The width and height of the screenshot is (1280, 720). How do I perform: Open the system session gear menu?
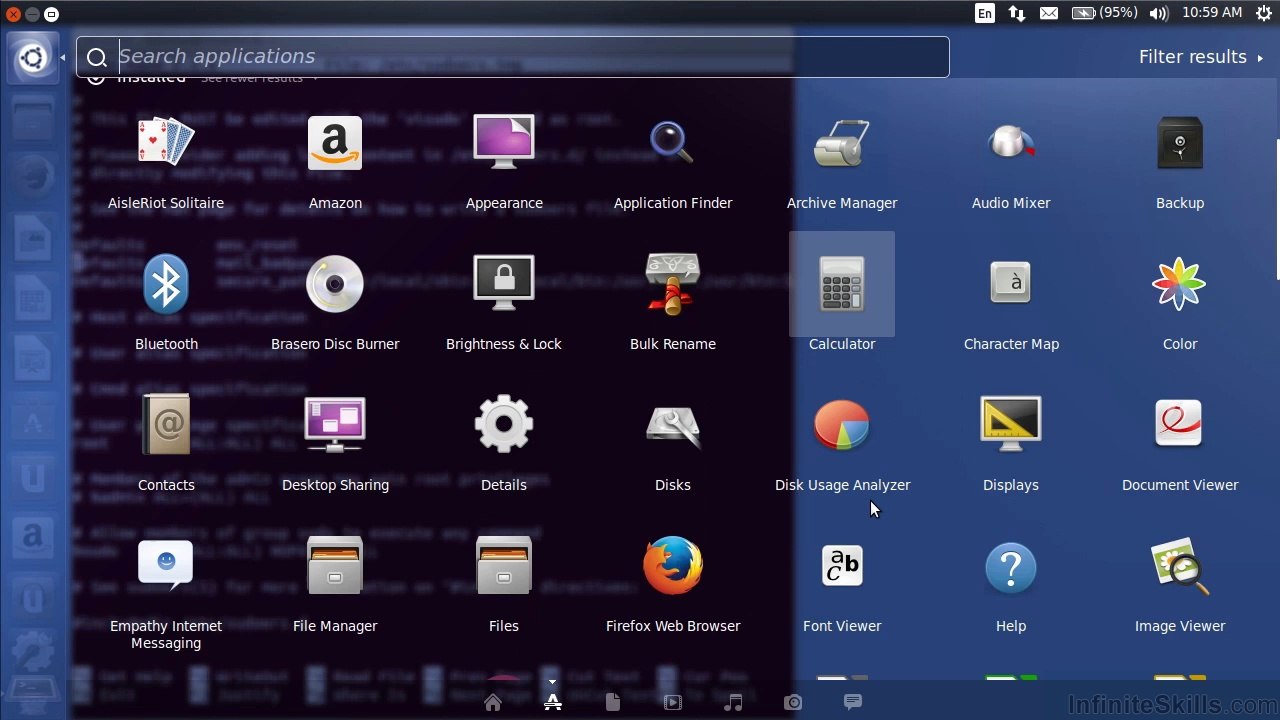click(1263, 13)
